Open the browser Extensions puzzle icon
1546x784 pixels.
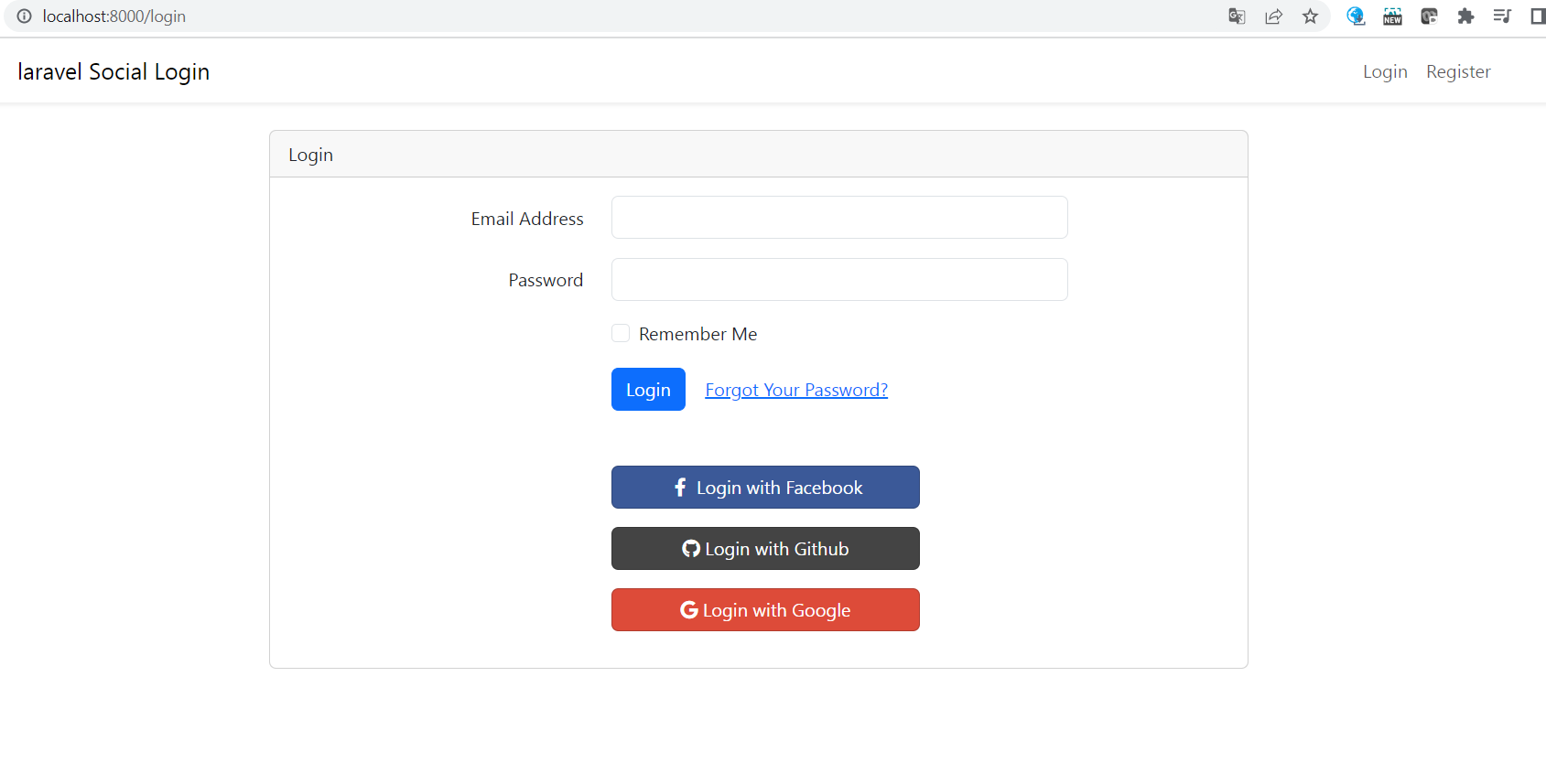[x=1465, y=16]
